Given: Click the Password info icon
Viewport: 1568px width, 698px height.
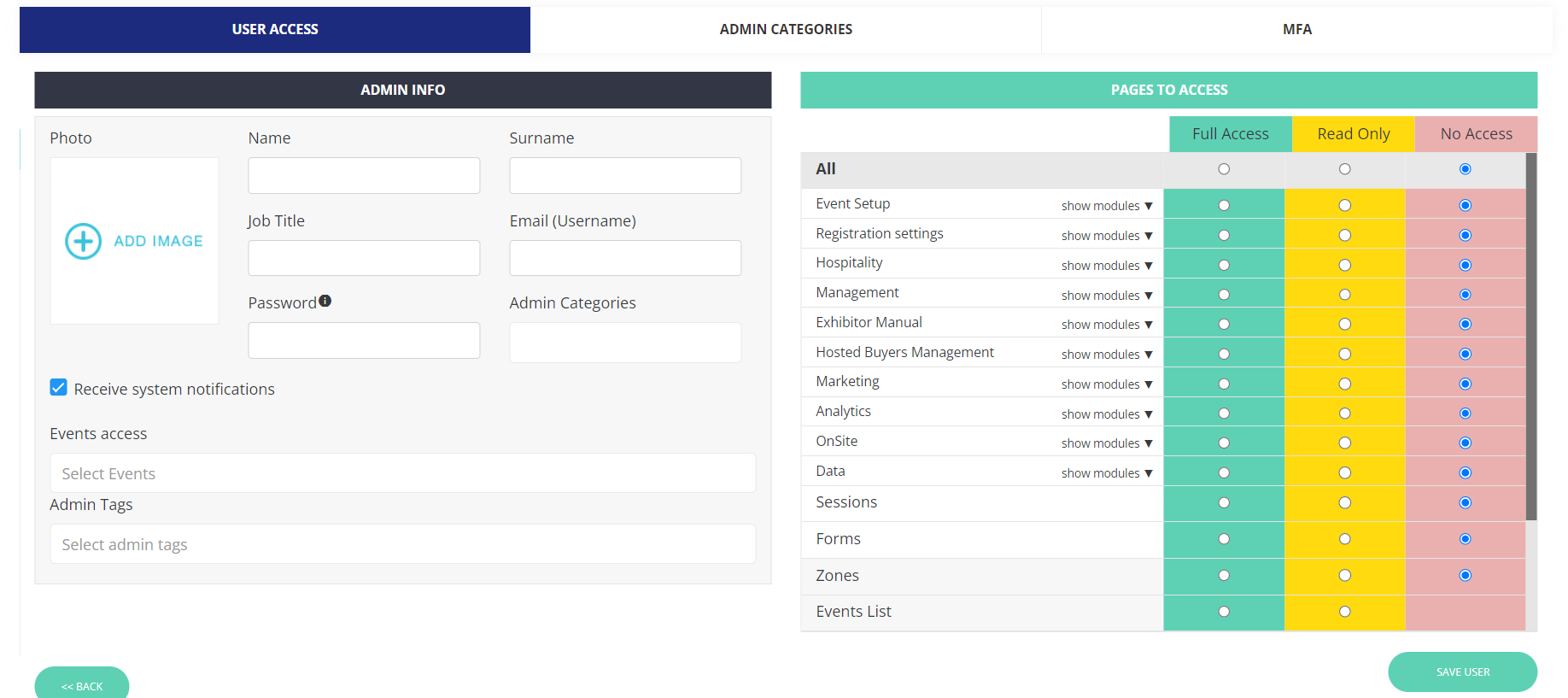Looking at the screenshot, I should click(325, 301).
